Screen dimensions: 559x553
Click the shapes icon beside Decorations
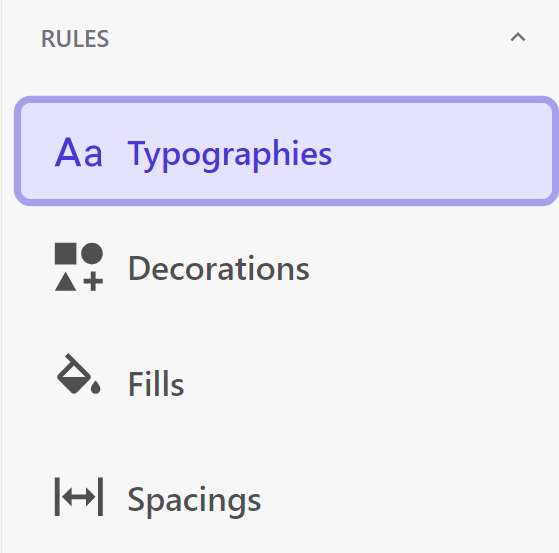[x=79, y=267]
